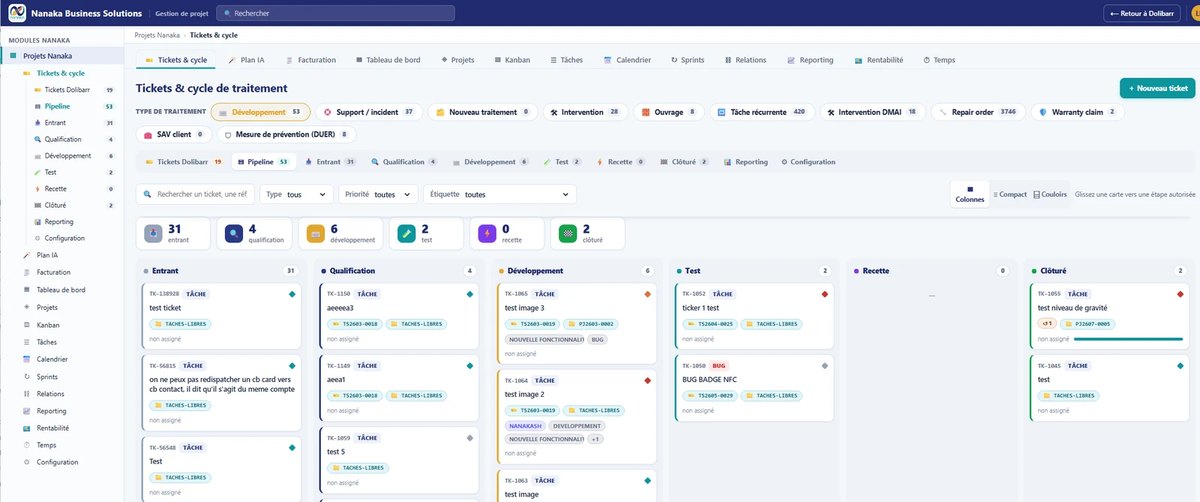
Task: Click the Tâche récurrente icon
Action: point(722,112)
